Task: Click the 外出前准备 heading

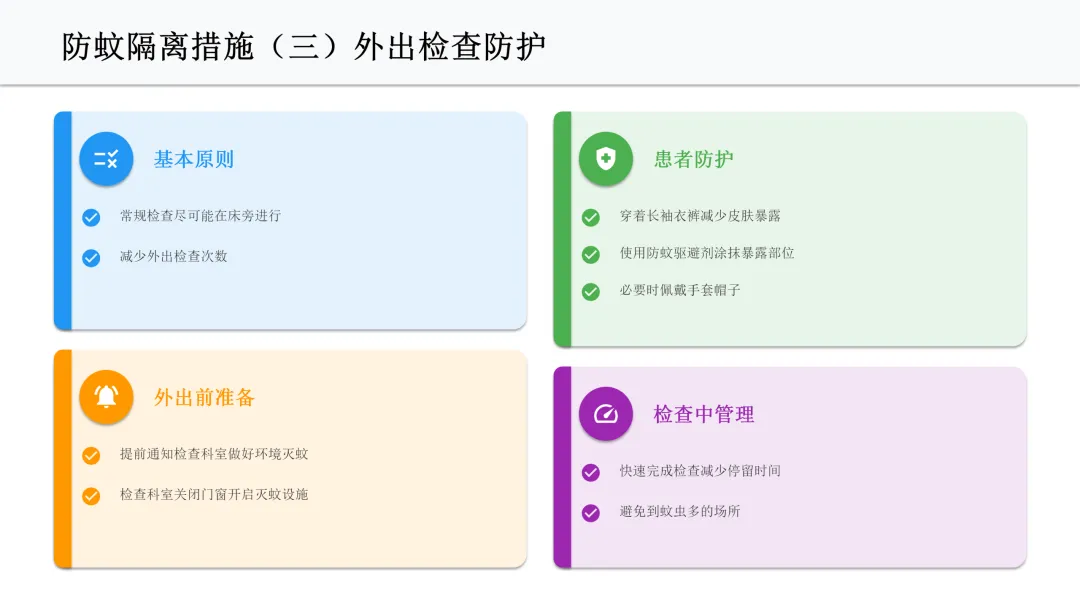Action: 204,397
